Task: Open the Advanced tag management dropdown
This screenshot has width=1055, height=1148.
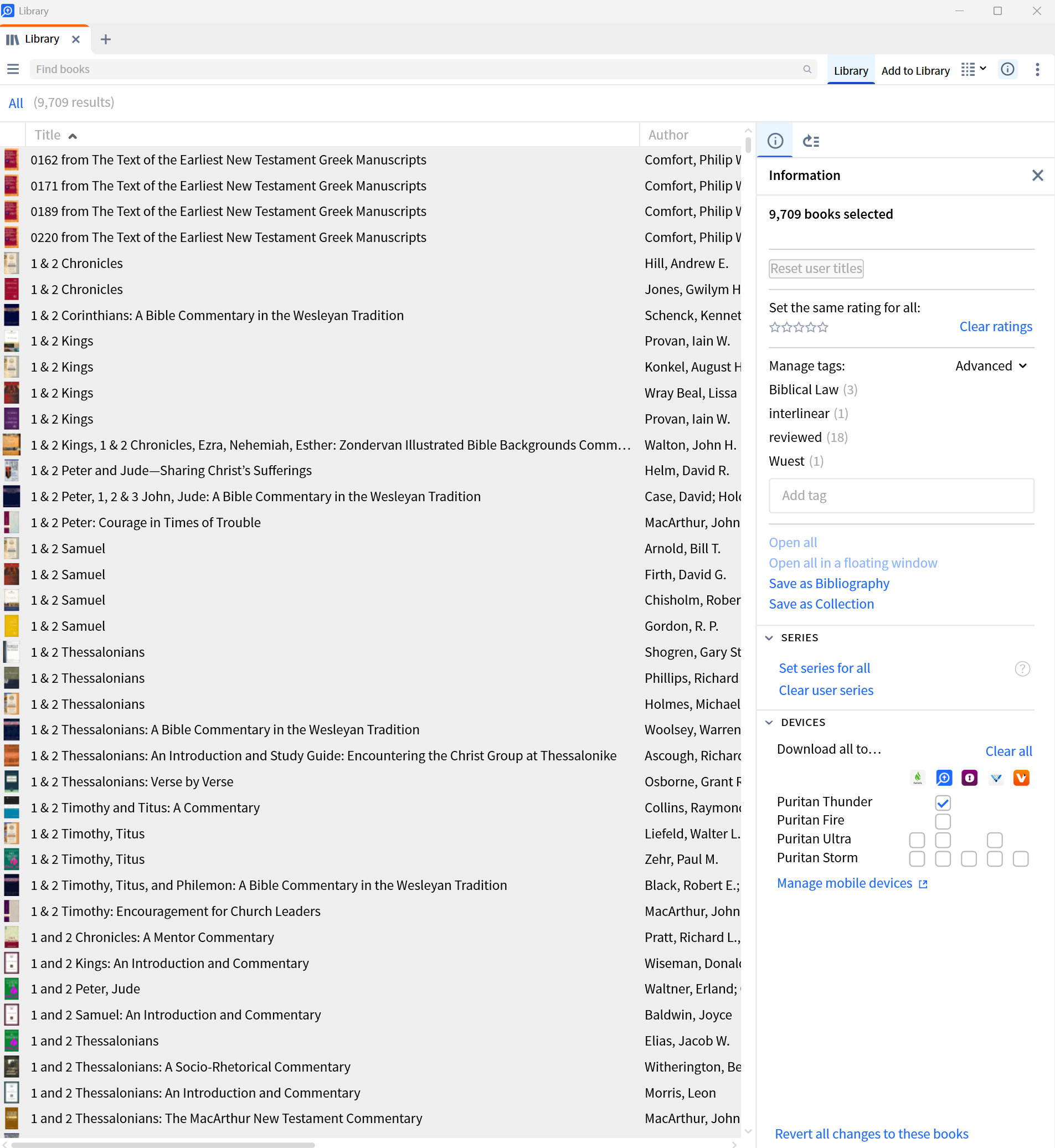Action: (x=991, y=366)
